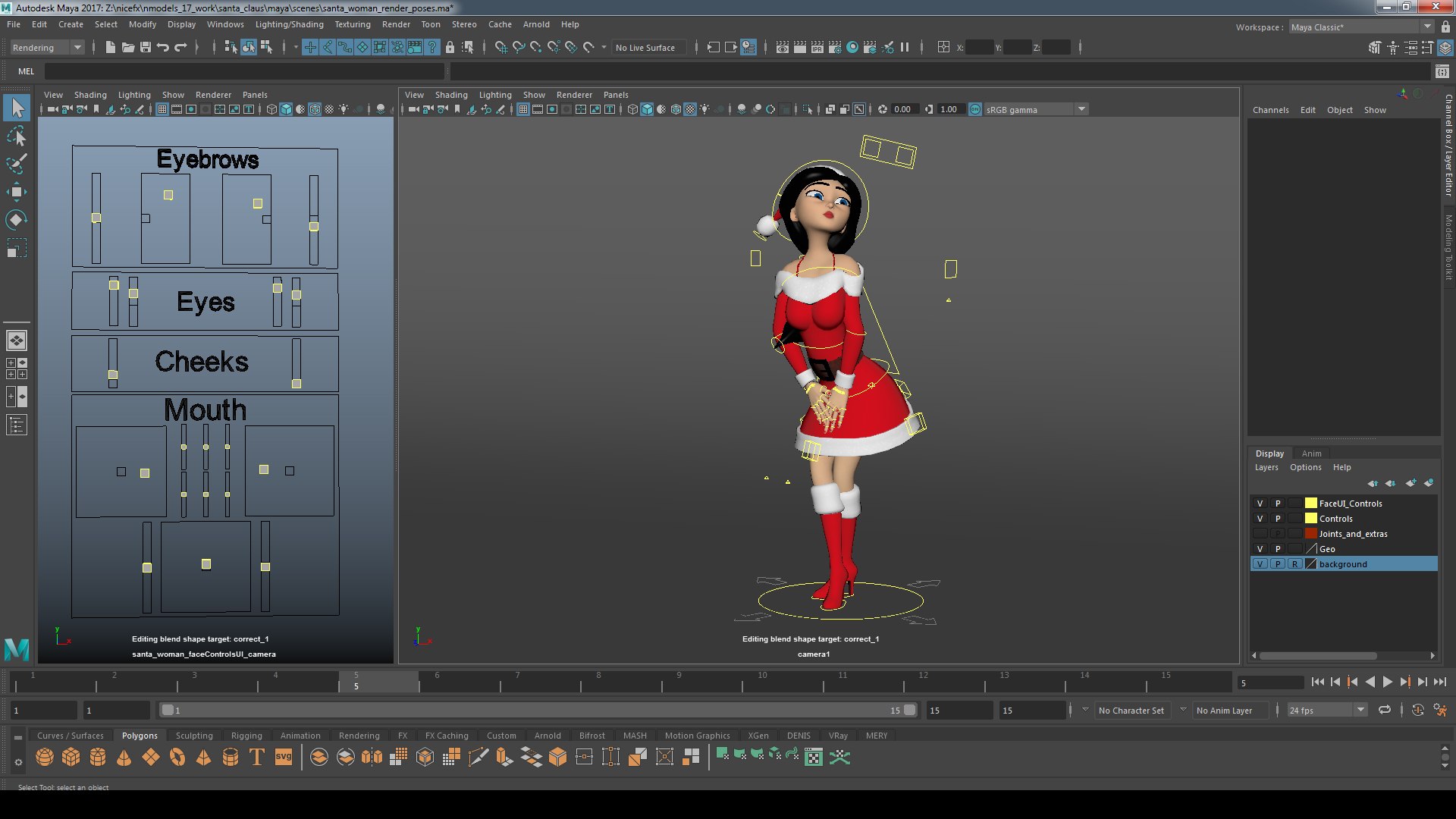This screenshot has width=1456, height=819.
Task: Open the Rendering menu set dropdown
Action: point(46,47)
